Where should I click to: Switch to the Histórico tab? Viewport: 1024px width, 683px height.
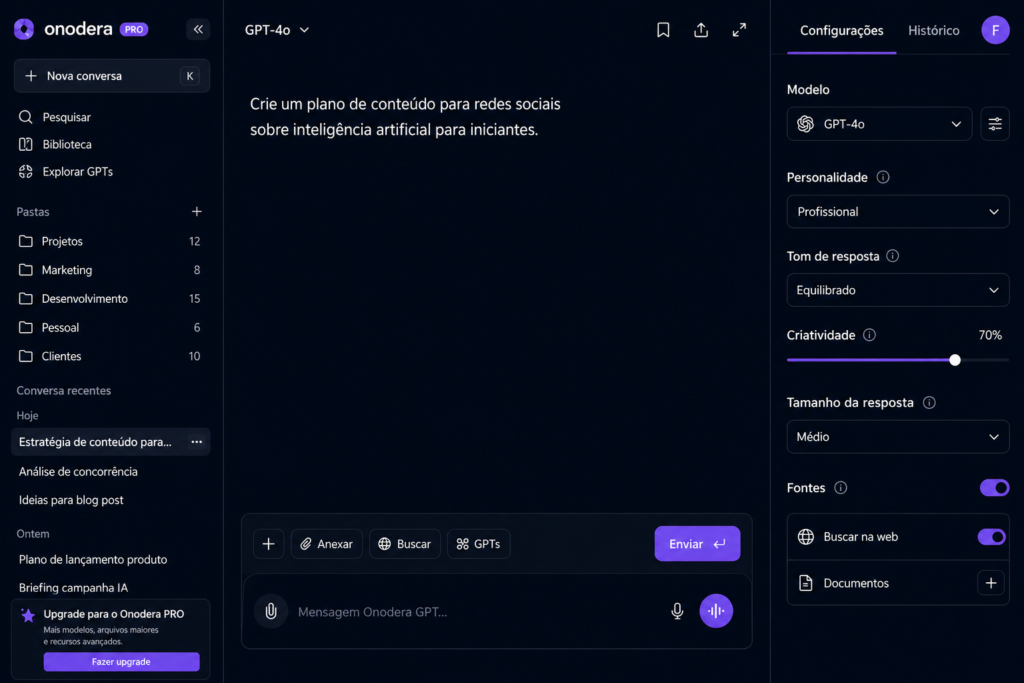(934, 31)
